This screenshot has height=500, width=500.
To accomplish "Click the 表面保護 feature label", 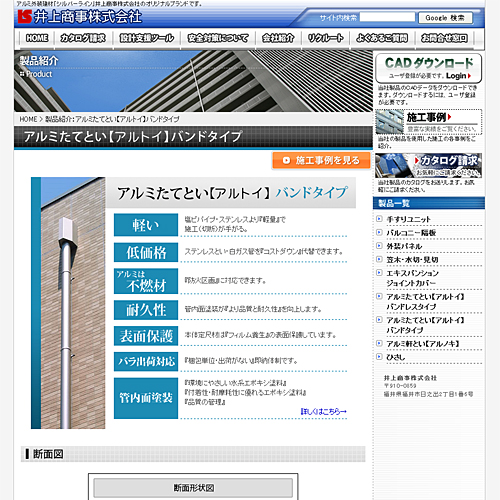I will coord(146,336).
